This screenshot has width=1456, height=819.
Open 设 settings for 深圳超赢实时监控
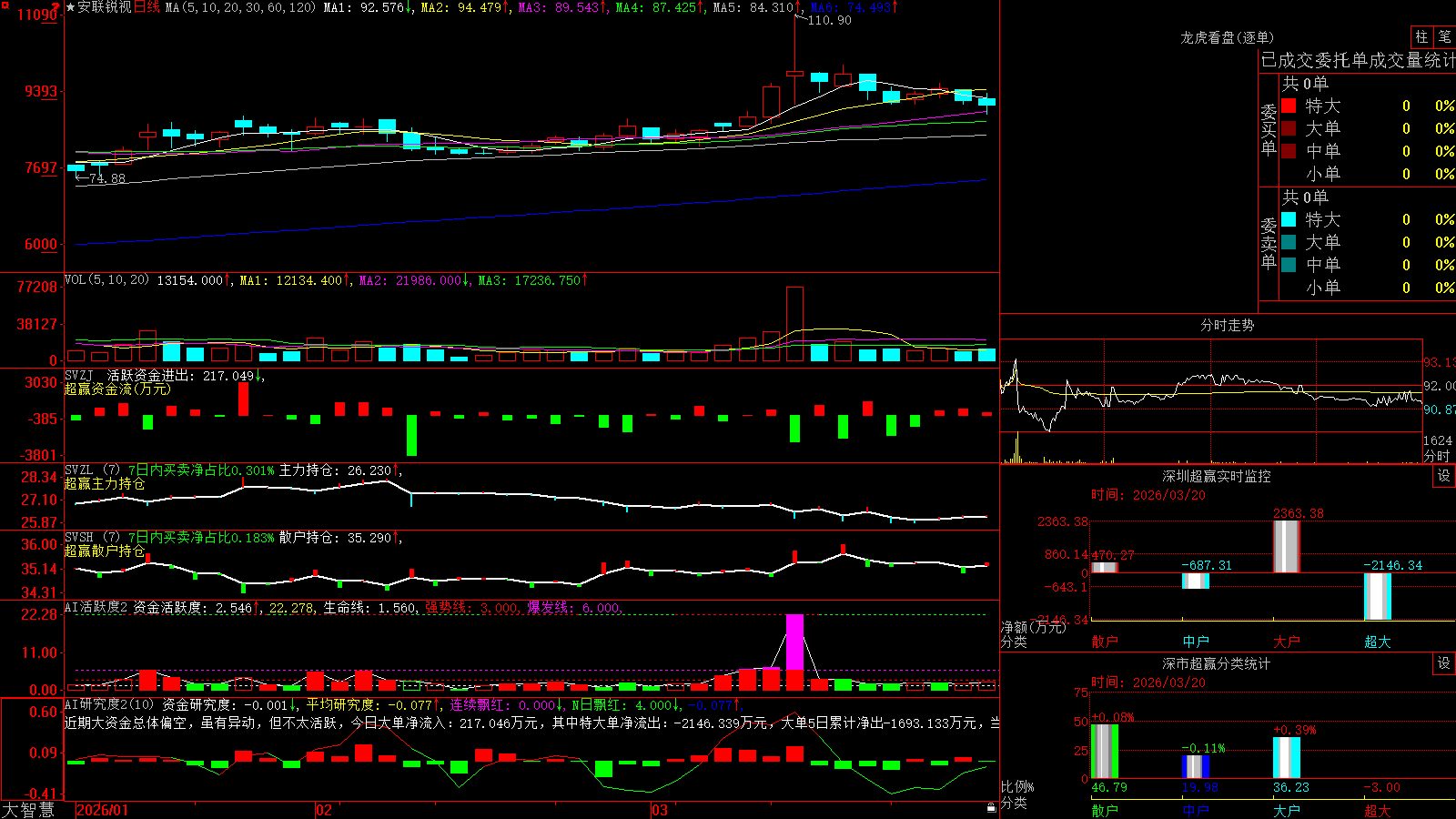point(1444,476)
